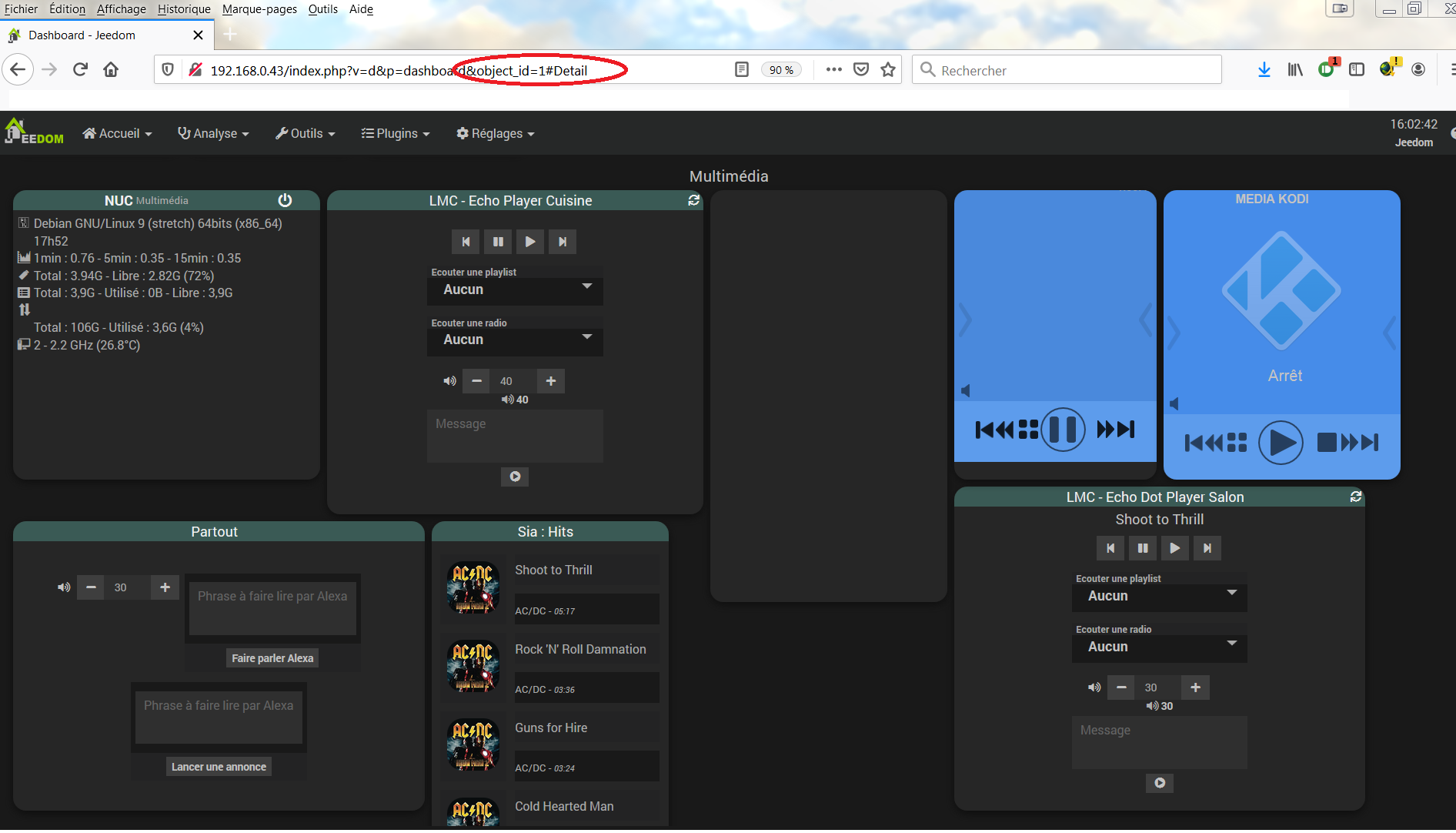This screenshot has height=833, width=1456.
Task: Open the playlist dropdown for Echo Dot Player Salon
Action: click(x=1160, y=597)
